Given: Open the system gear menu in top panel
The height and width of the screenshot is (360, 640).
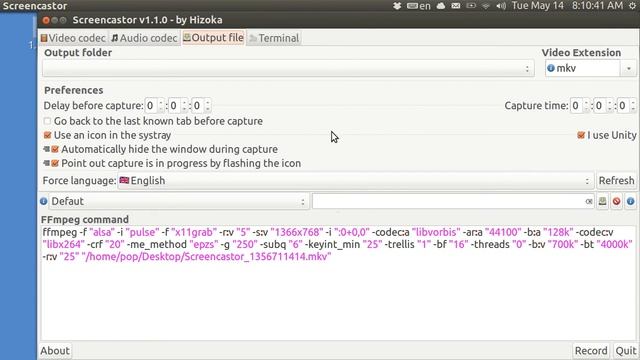Looking at the screenshot, I should coord(633,6).
